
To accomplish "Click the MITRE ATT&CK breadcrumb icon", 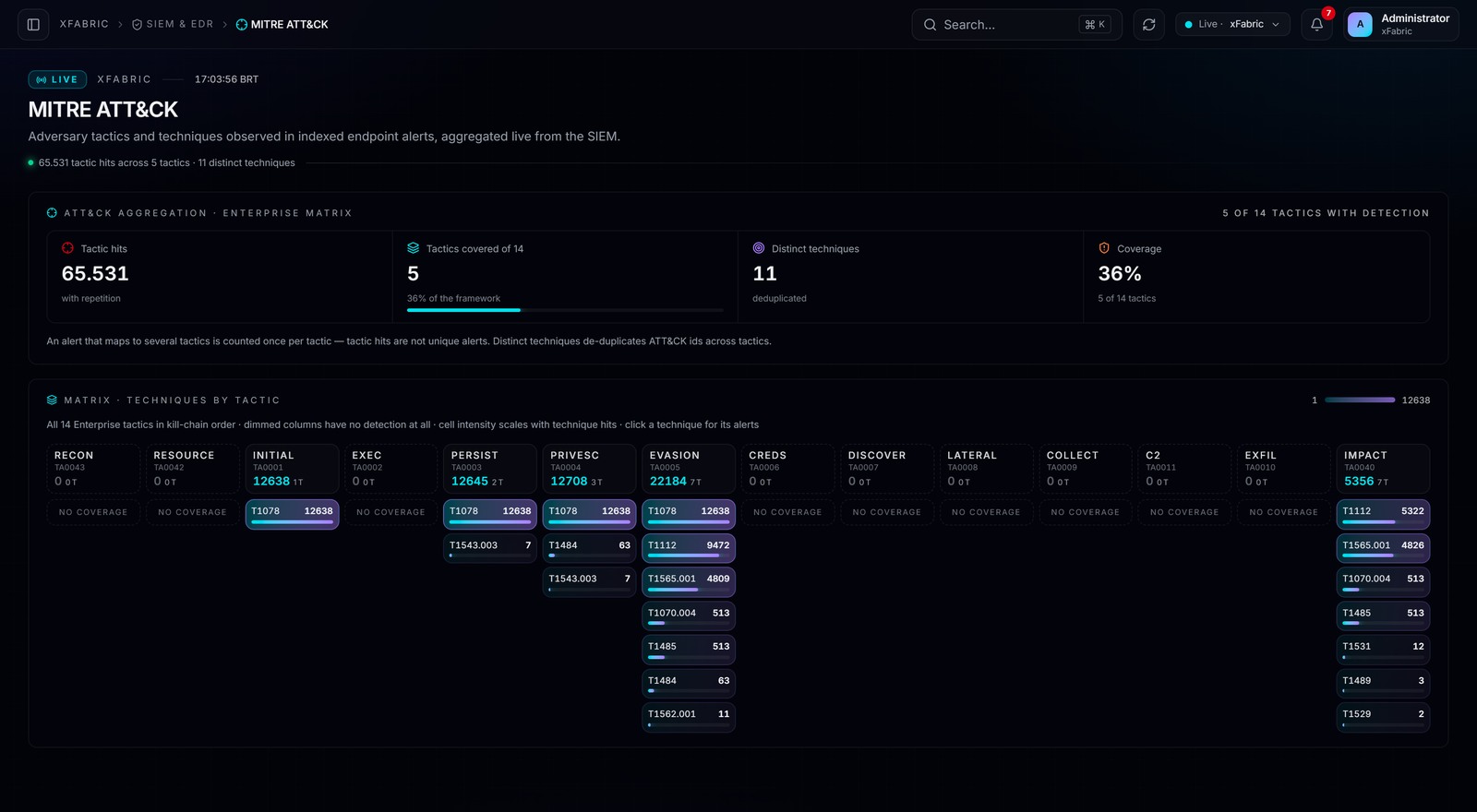I will (242, 25).
